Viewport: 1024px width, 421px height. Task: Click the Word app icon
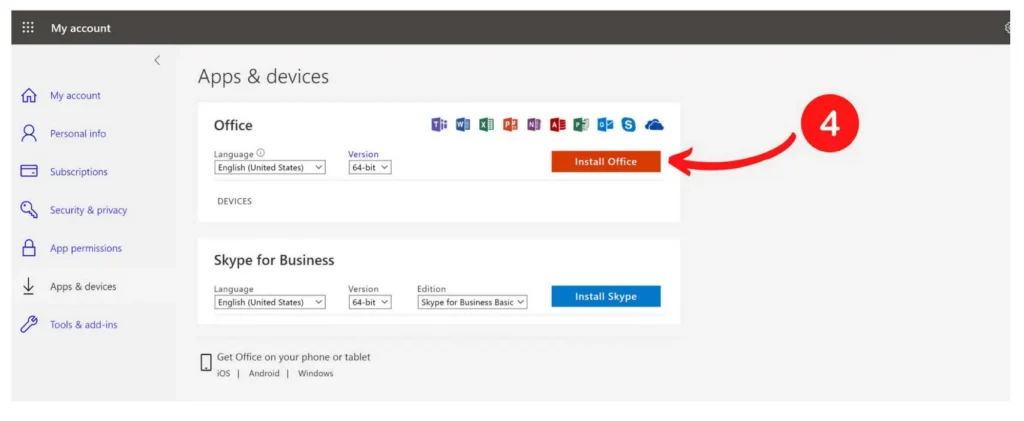click(x=463, y=125)
